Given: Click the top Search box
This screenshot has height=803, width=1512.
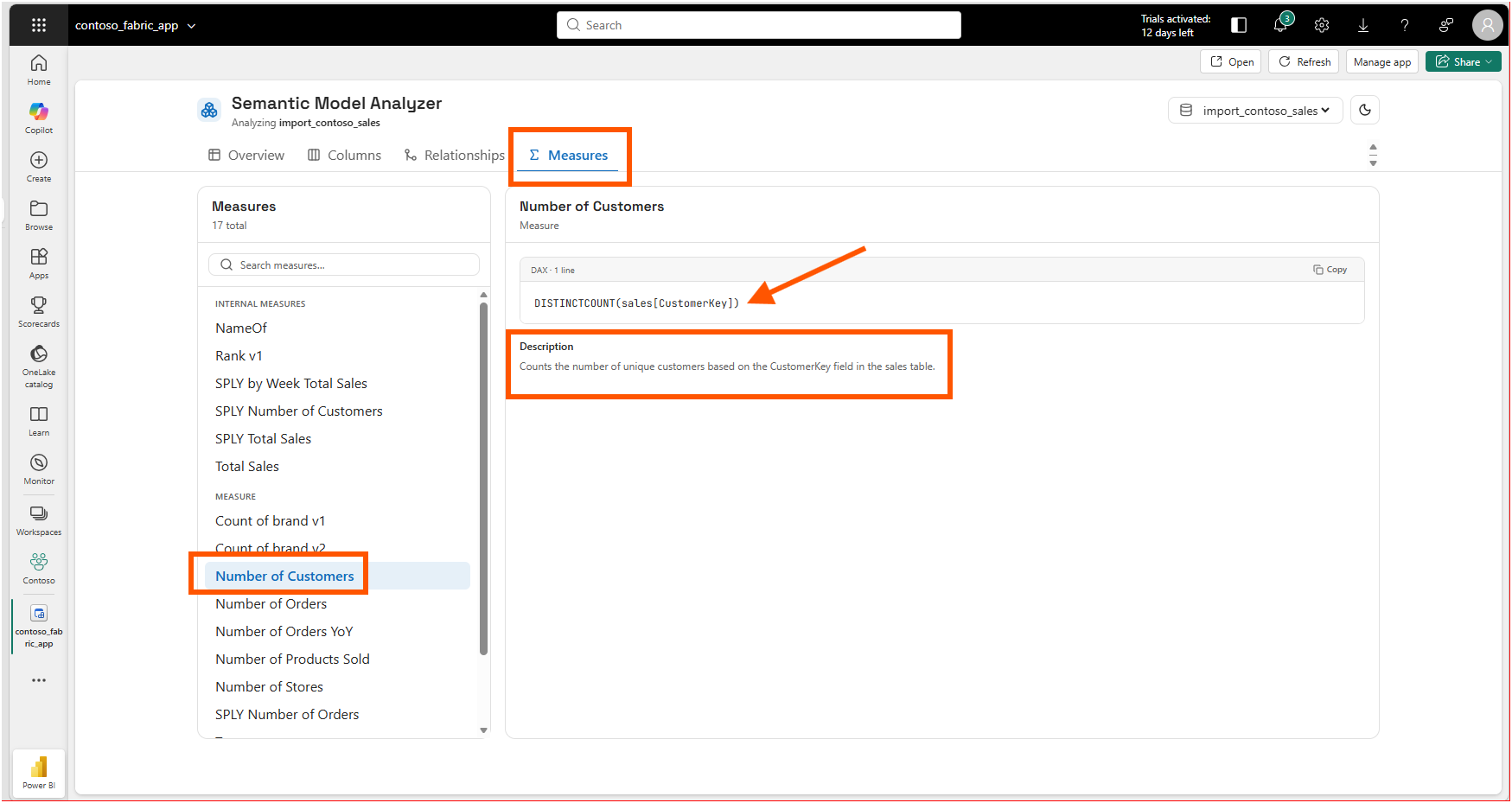Looking at the screenshot, I should [759, 25].
